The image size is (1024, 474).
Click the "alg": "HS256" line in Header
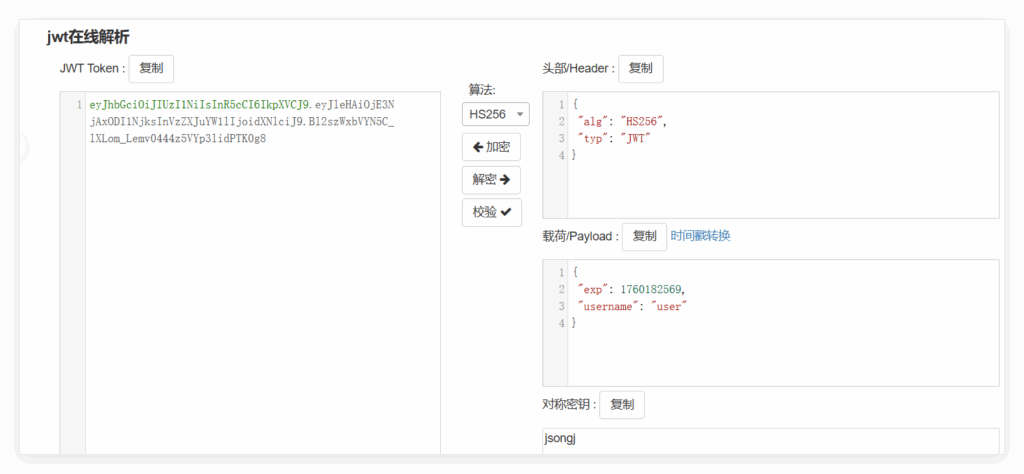coord(622,121)
